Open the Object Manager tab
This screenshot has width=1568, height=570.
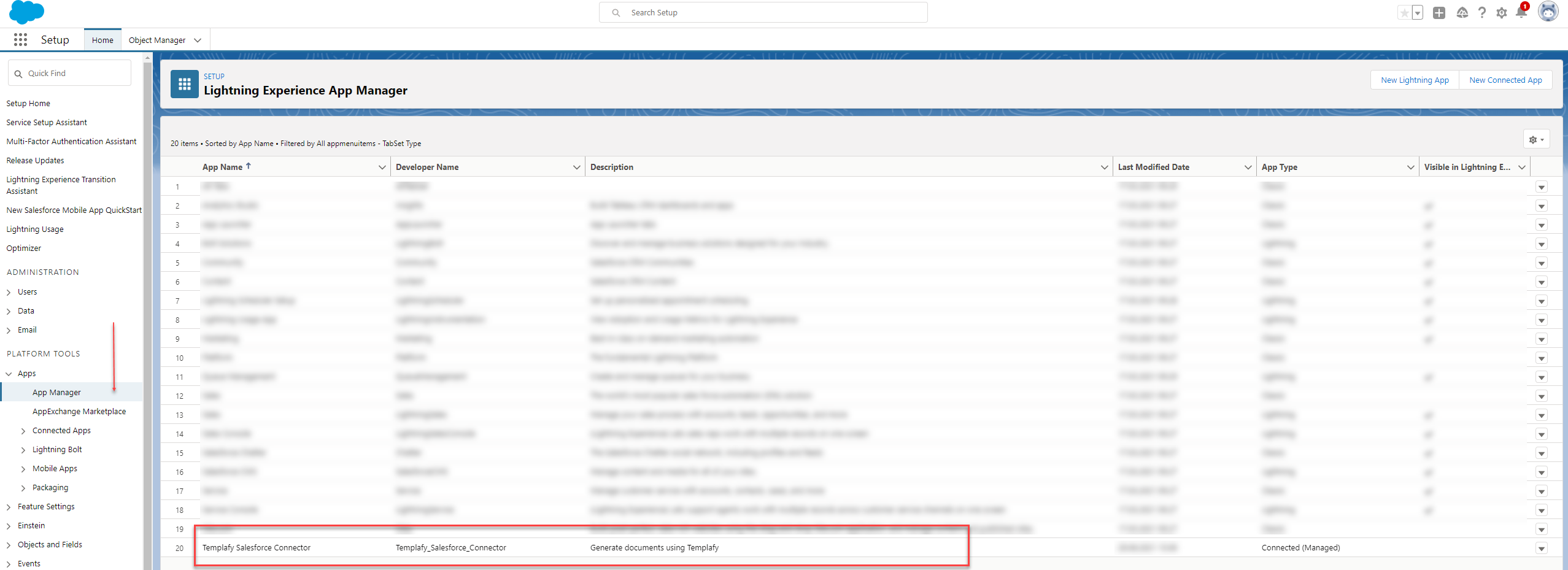(x=157, y=40)
